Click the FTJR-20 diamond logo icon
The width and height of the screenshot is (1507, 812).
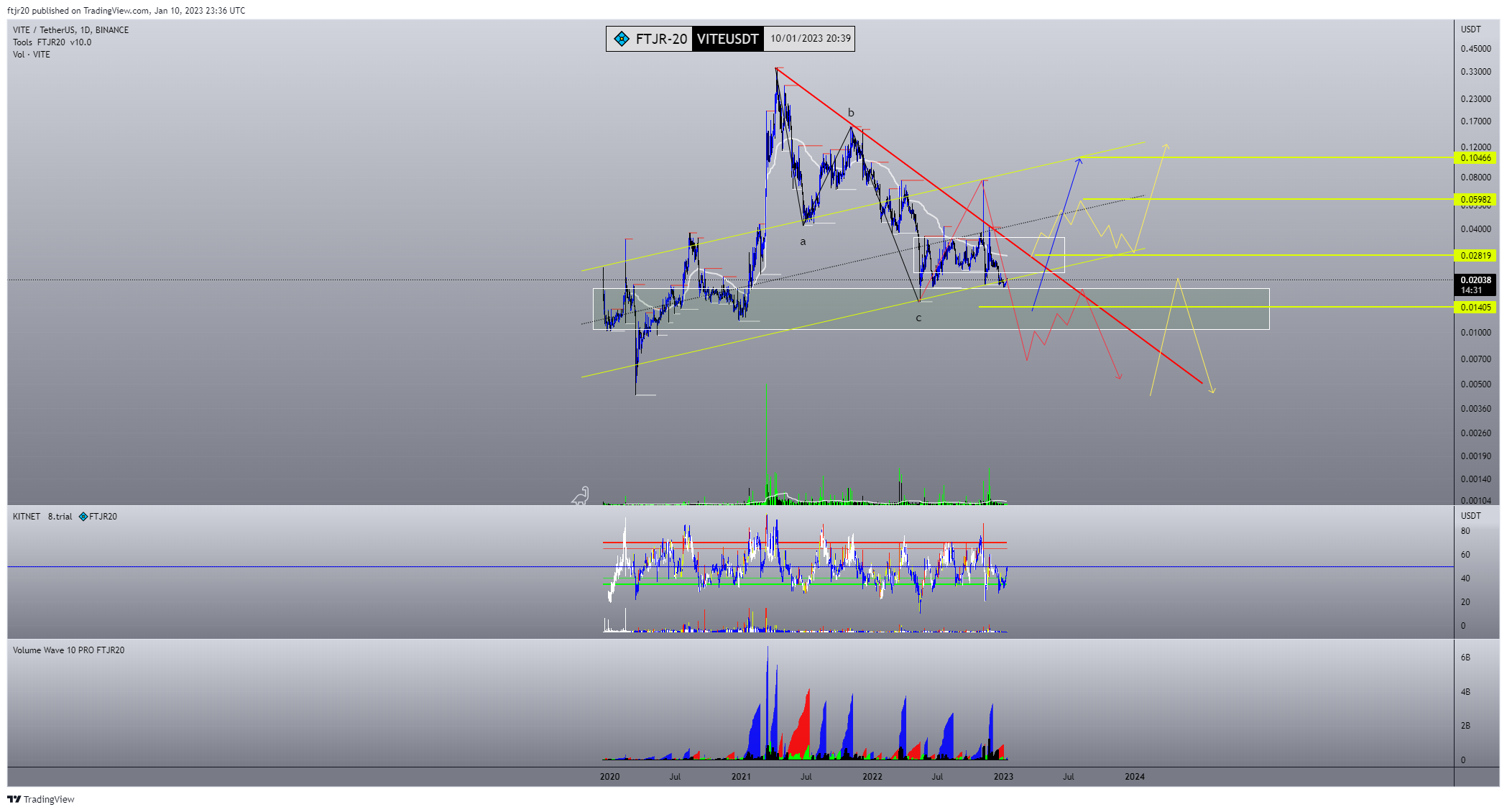tap(622, 39)
